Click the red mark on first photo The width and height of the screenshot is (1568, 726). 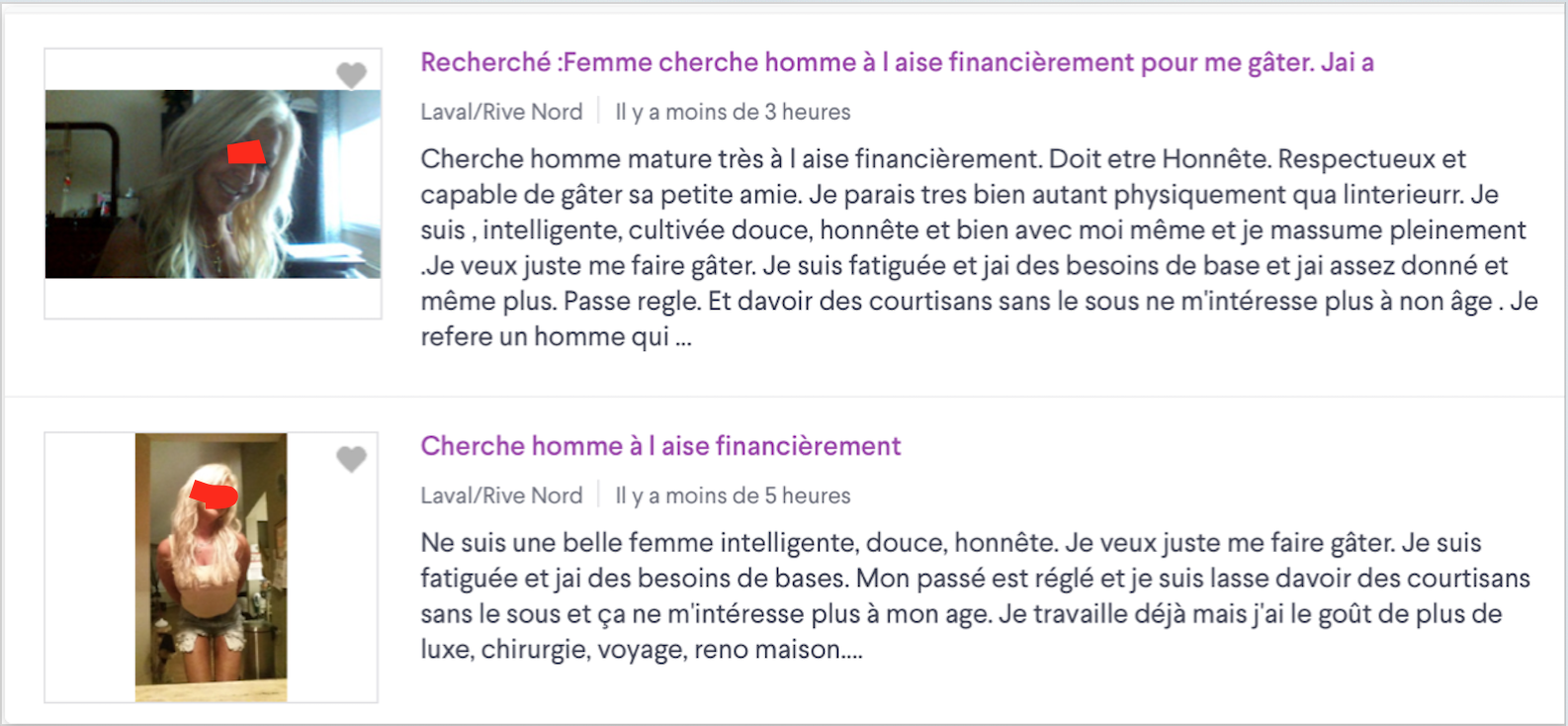[246, 151]
